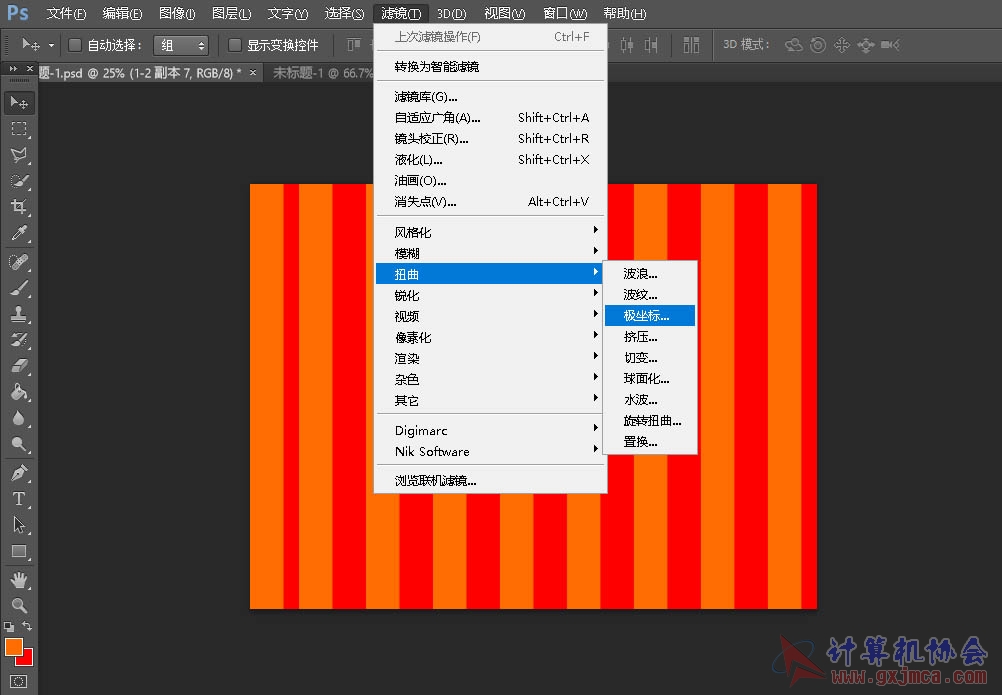Screen dimensions: 1002x695
Task: Select the Rectangle shape tool
Action: point(19,551)
